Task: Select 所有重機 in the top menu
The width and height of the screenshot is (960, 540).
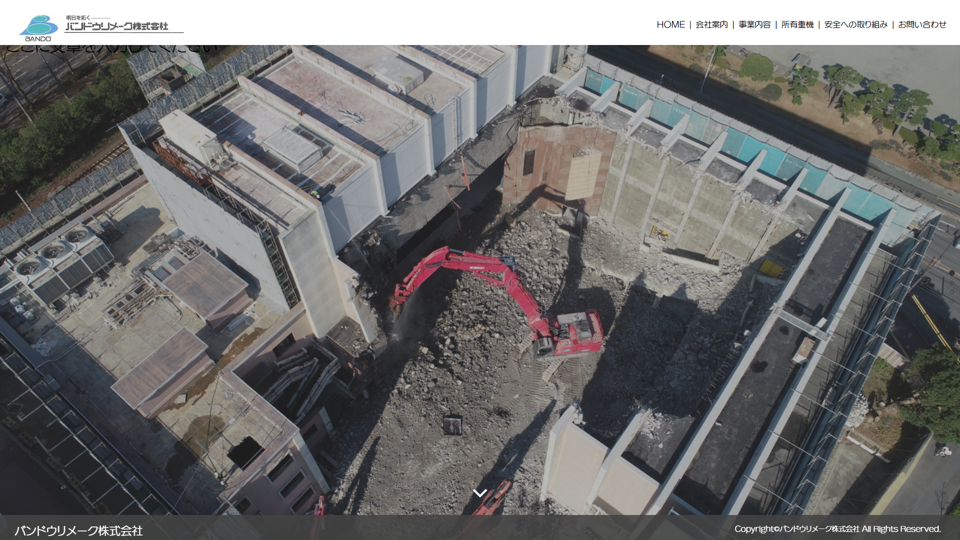Action: pyautogui.click(x=797, y=24)
